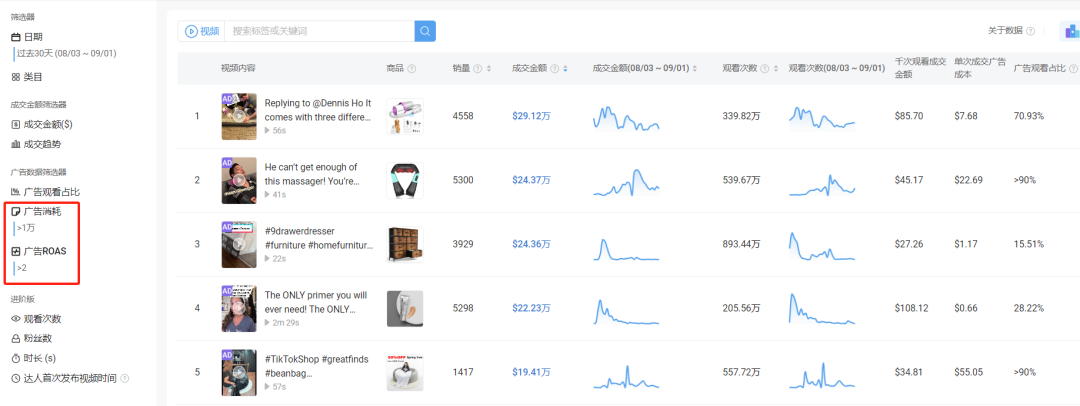Open the 成交金额($) filter

[41, 125]
